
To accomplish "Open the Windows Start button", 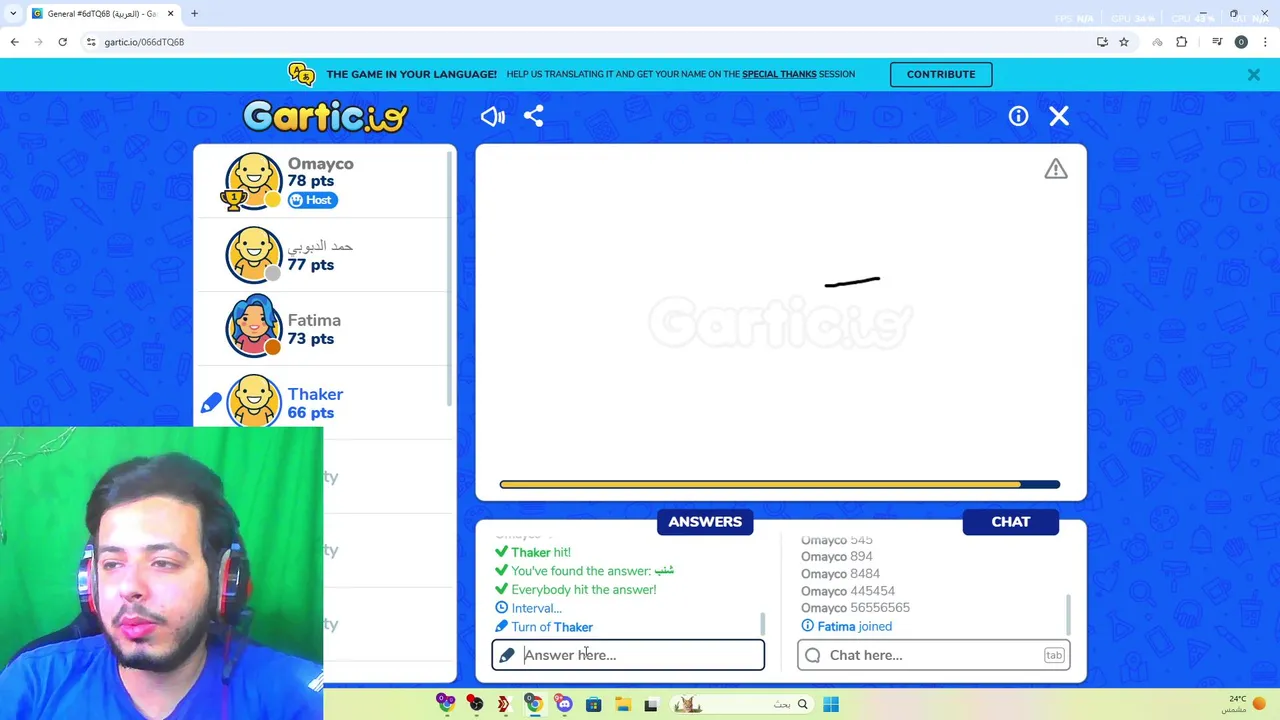I will point(831,705).
